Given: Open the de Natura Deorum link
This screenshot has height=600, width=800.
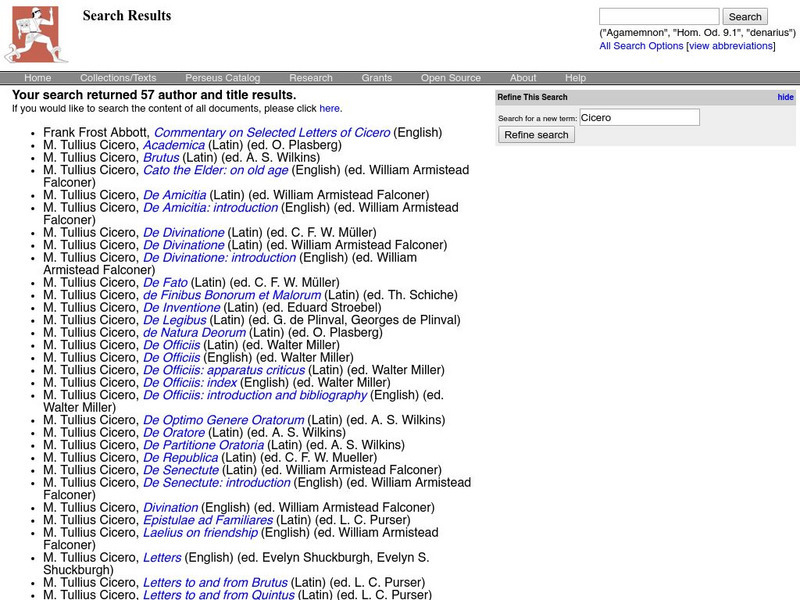Looking at the screenshot, I should pos(194,333).
